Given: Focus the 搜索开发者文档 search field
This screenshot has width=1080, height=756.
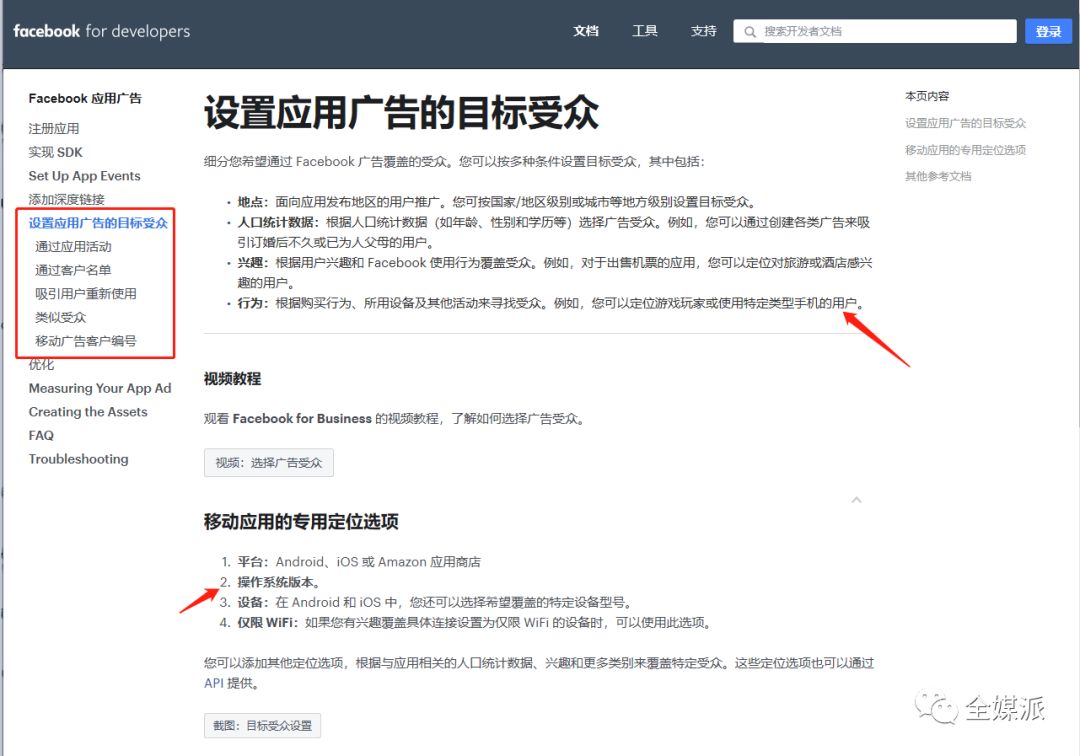Looking at the screenshot, I should 875,31.
